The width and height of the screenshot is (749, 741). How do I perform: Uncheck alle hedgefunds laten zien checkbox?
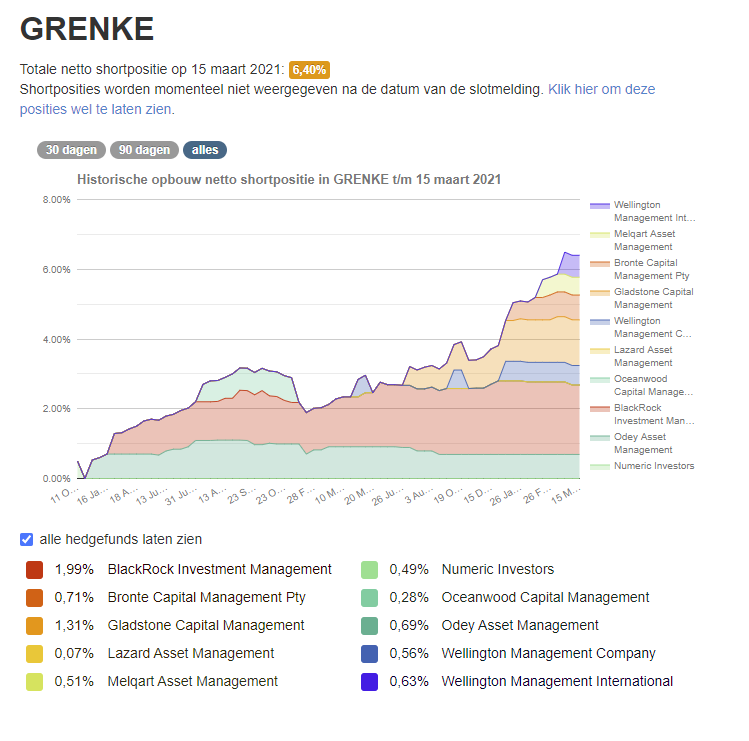point(27,539)
